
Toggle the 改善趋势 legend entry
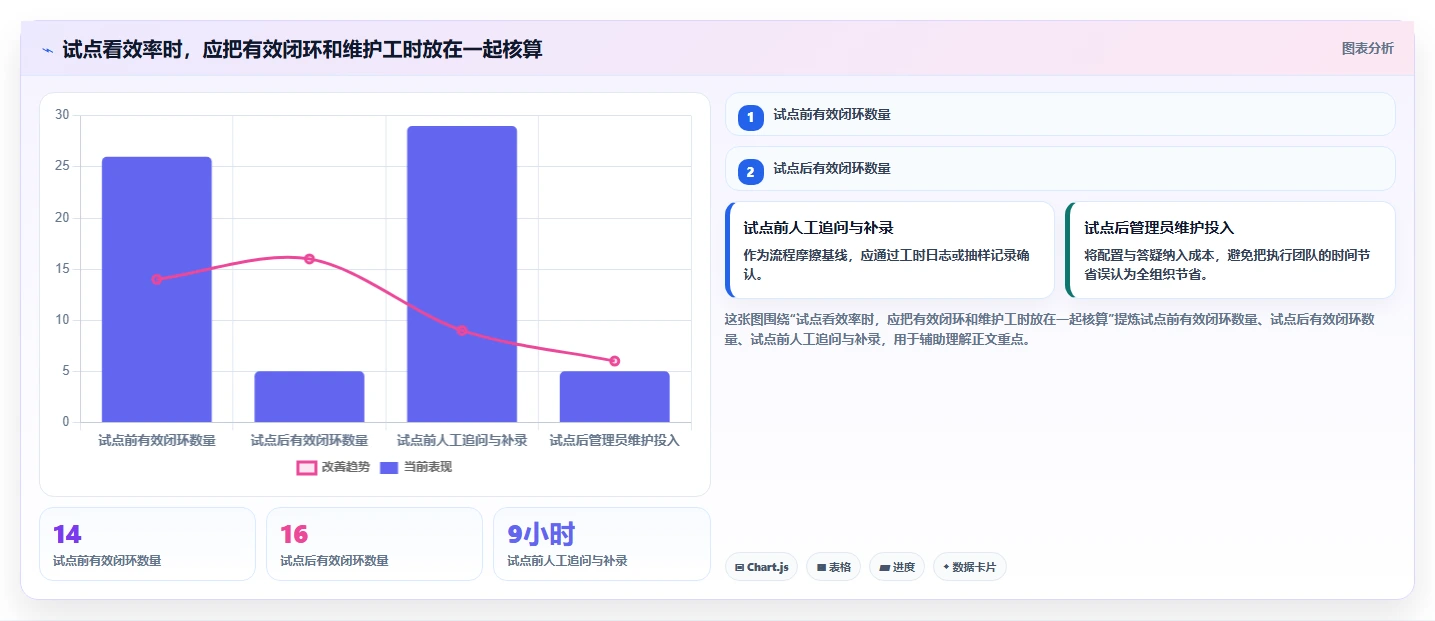[x=333, y=467]
